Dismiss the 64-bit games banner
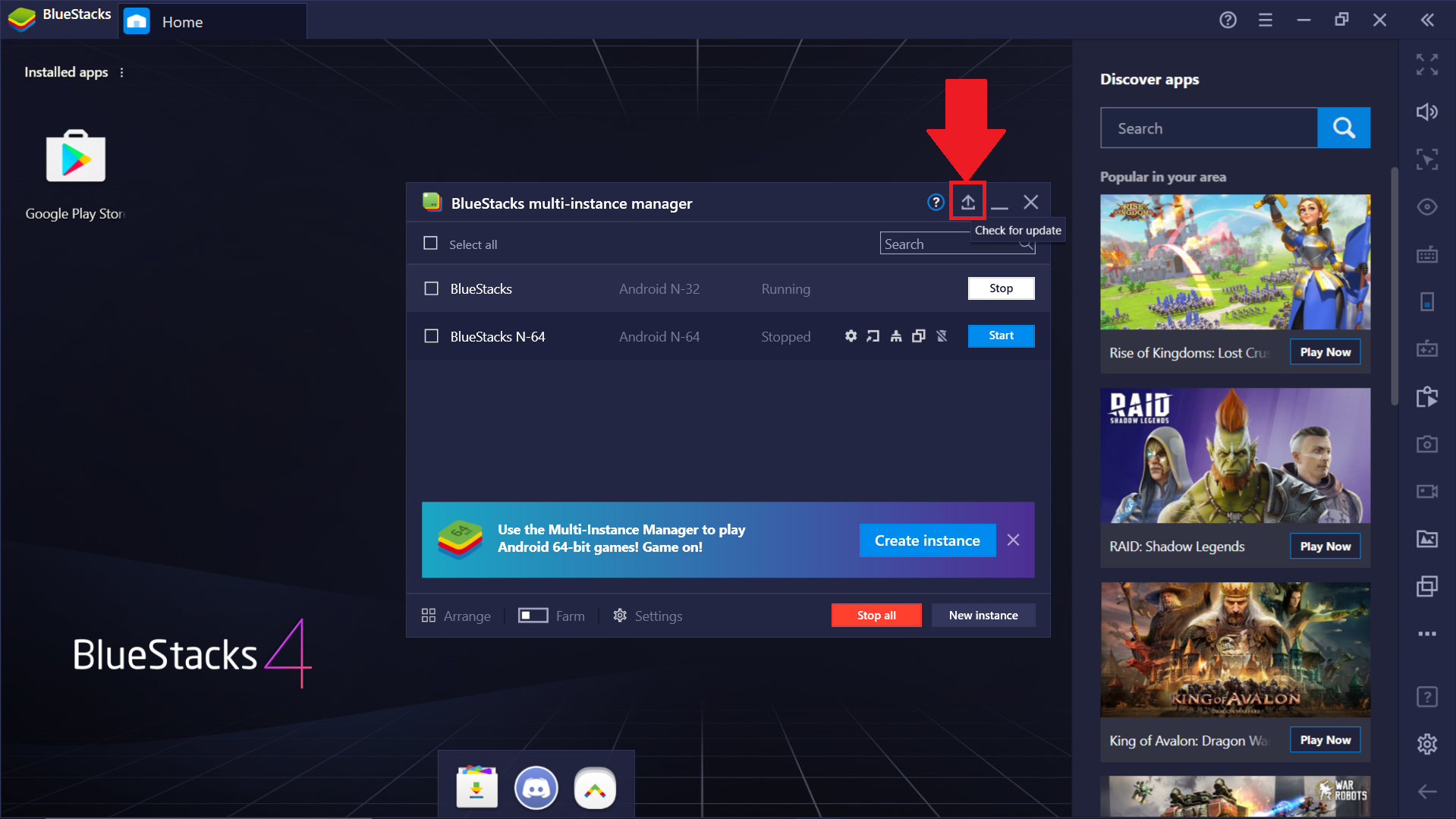The image size is (1456, 819). (x=1013, y=540)
